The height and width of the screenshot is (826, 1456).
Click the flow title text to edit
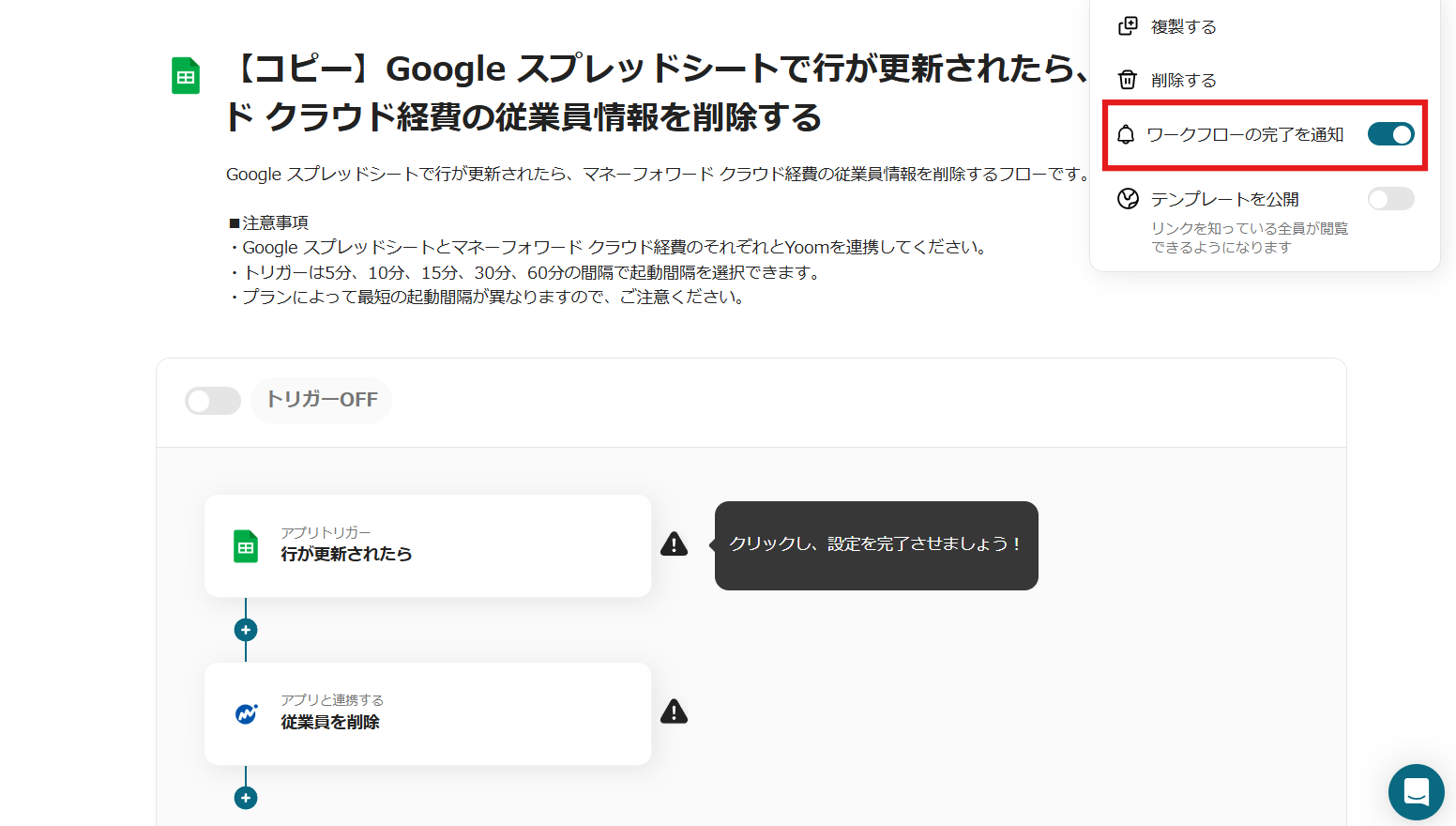tap(657, 93)
